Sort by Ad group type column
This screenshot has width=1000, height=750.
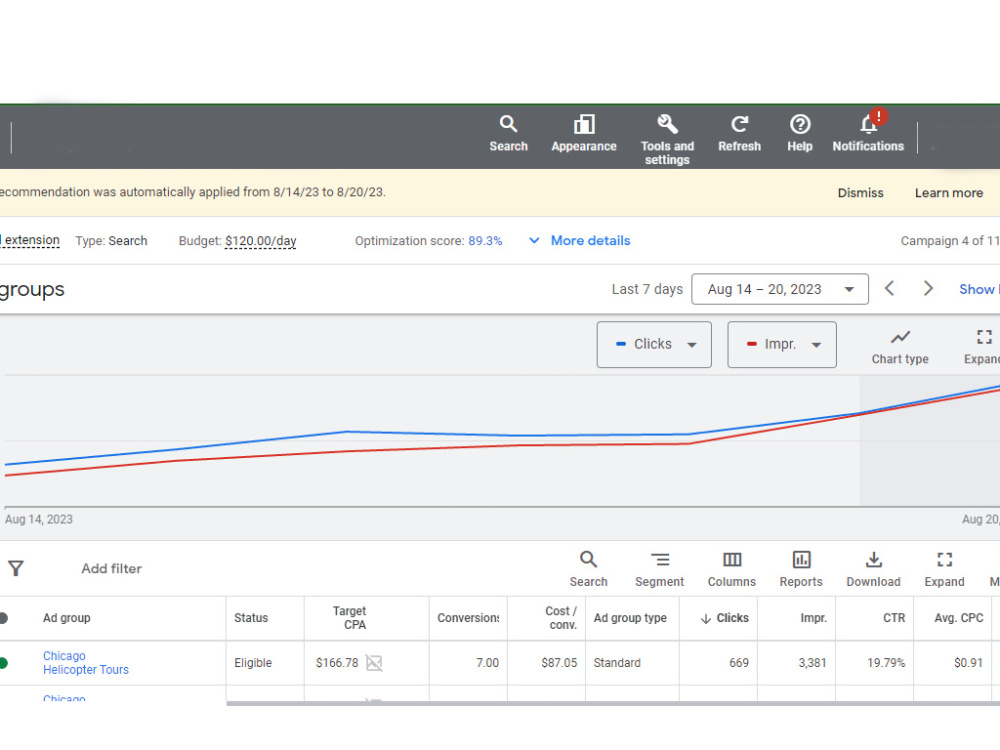coord(630,618)
